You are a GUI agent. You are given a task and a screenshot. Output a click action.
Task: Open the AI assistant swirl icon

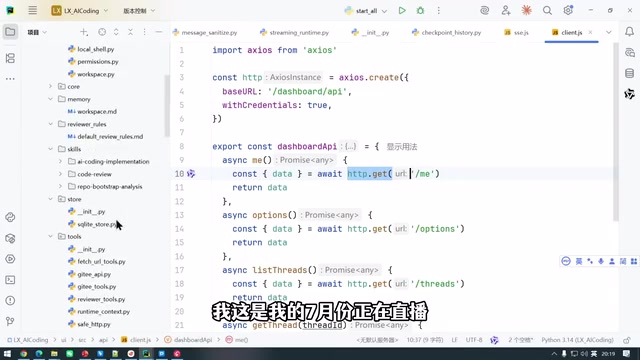coord(484,11)
